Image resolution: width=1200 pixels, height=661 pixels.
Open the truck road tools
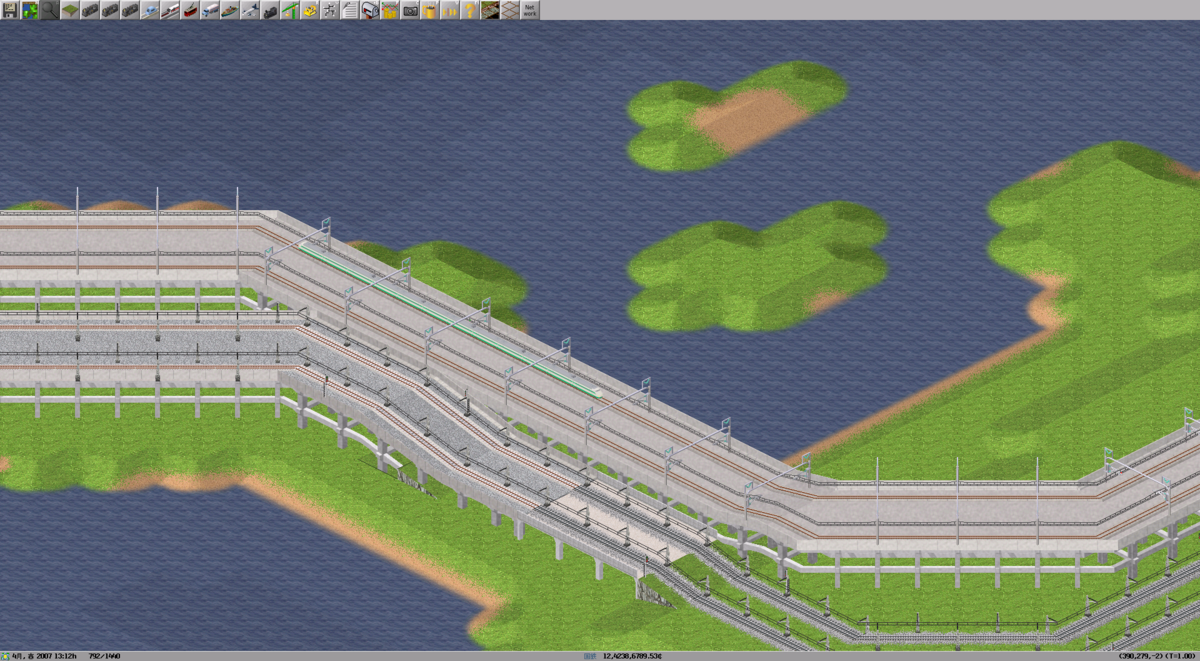210,10
